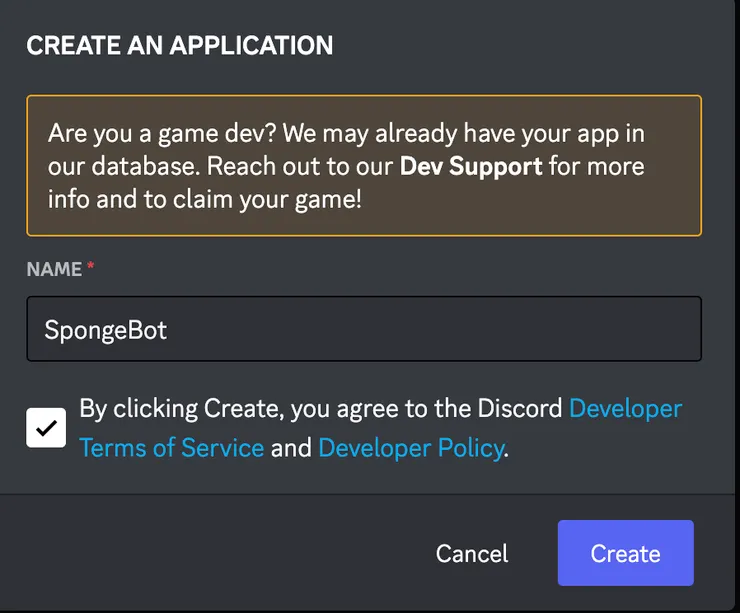Click the "for more" text after Dev Support
Viewport: 740px width, 613px height.
(x=597, y=165)
